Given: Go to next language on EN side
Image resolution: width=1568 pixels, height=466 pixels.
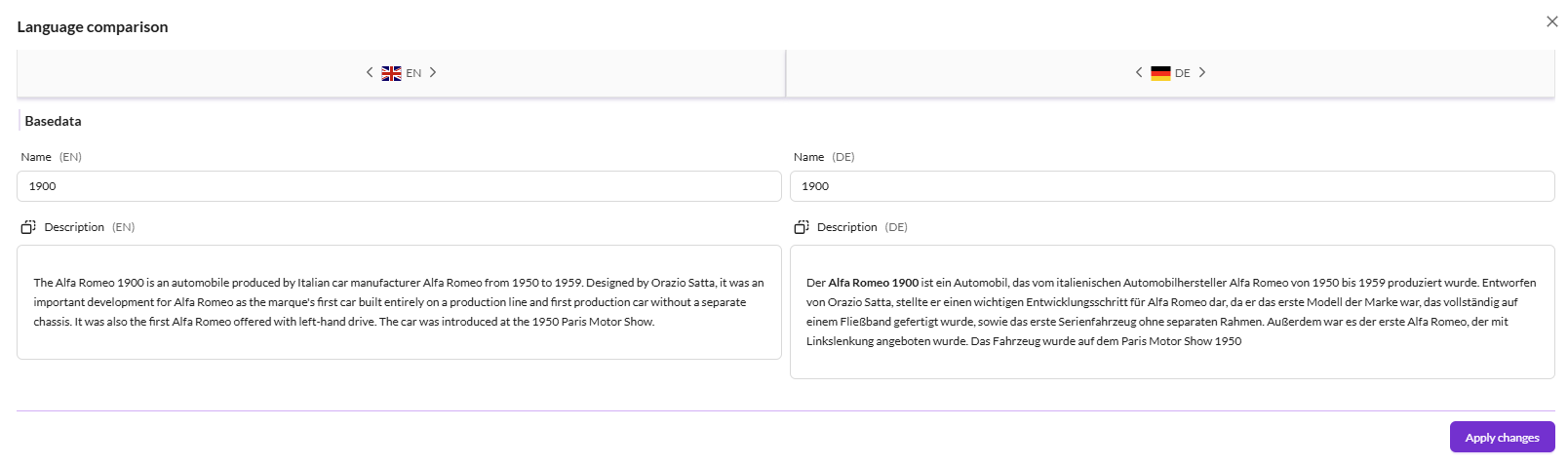Looking at the screenshot, I should (x=433, y=72).
